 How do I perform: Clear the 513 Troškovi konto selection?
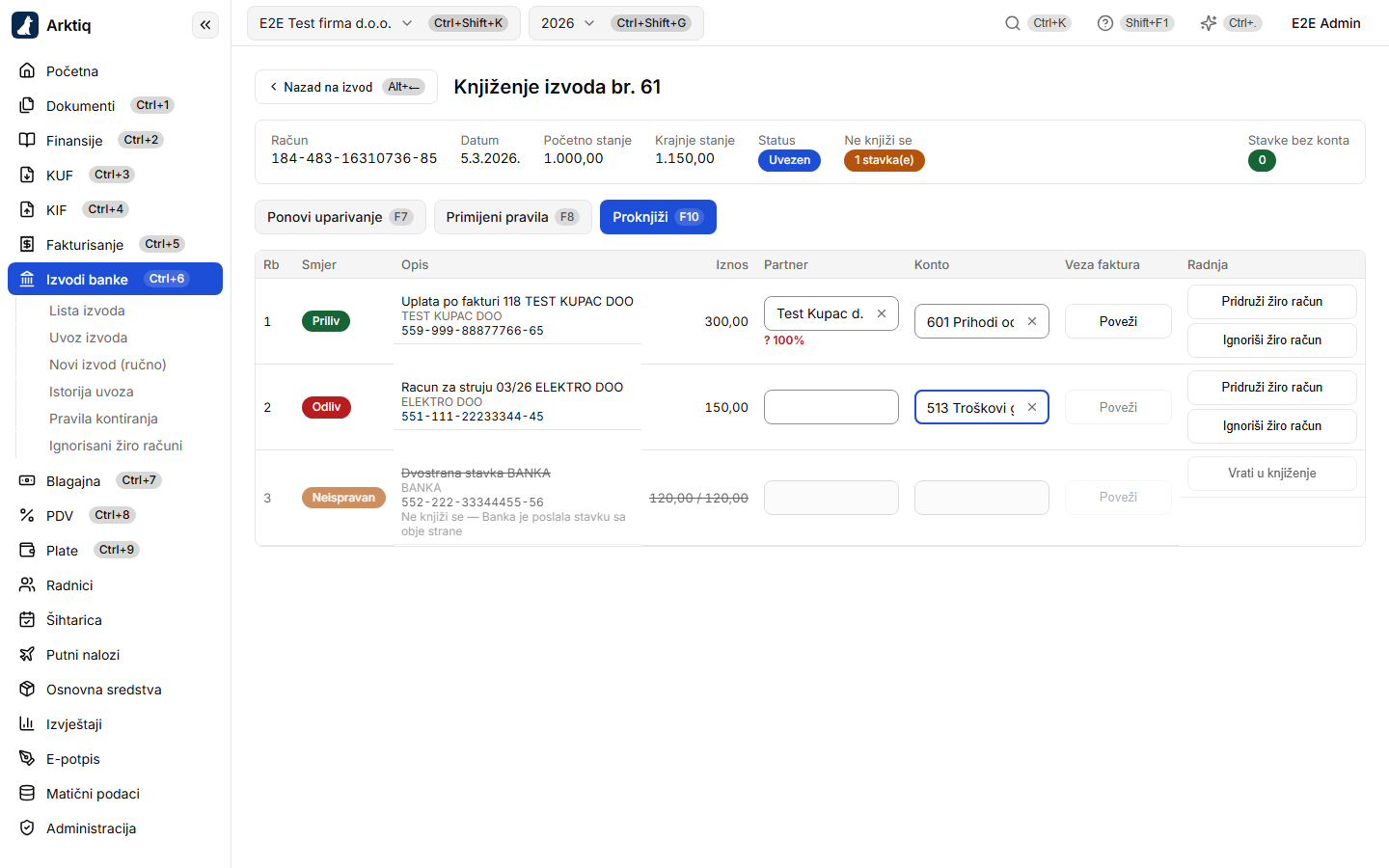tap(1032, 407)
